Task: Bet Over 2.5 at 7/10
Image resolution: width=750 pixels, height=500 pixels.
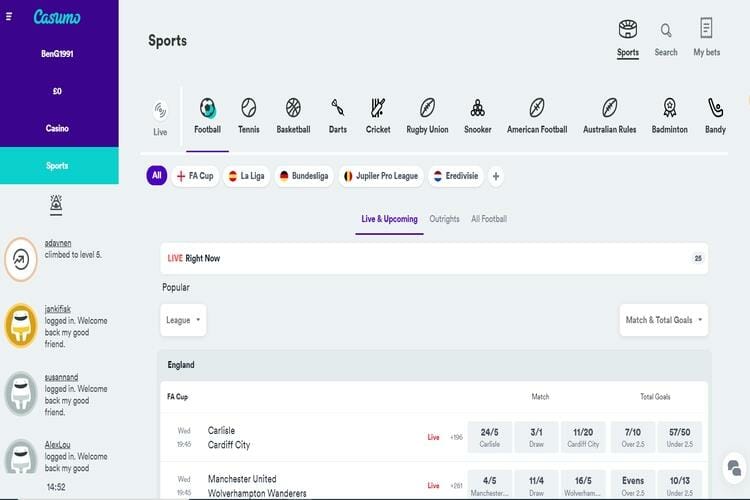Action: [x=633, y=437]
